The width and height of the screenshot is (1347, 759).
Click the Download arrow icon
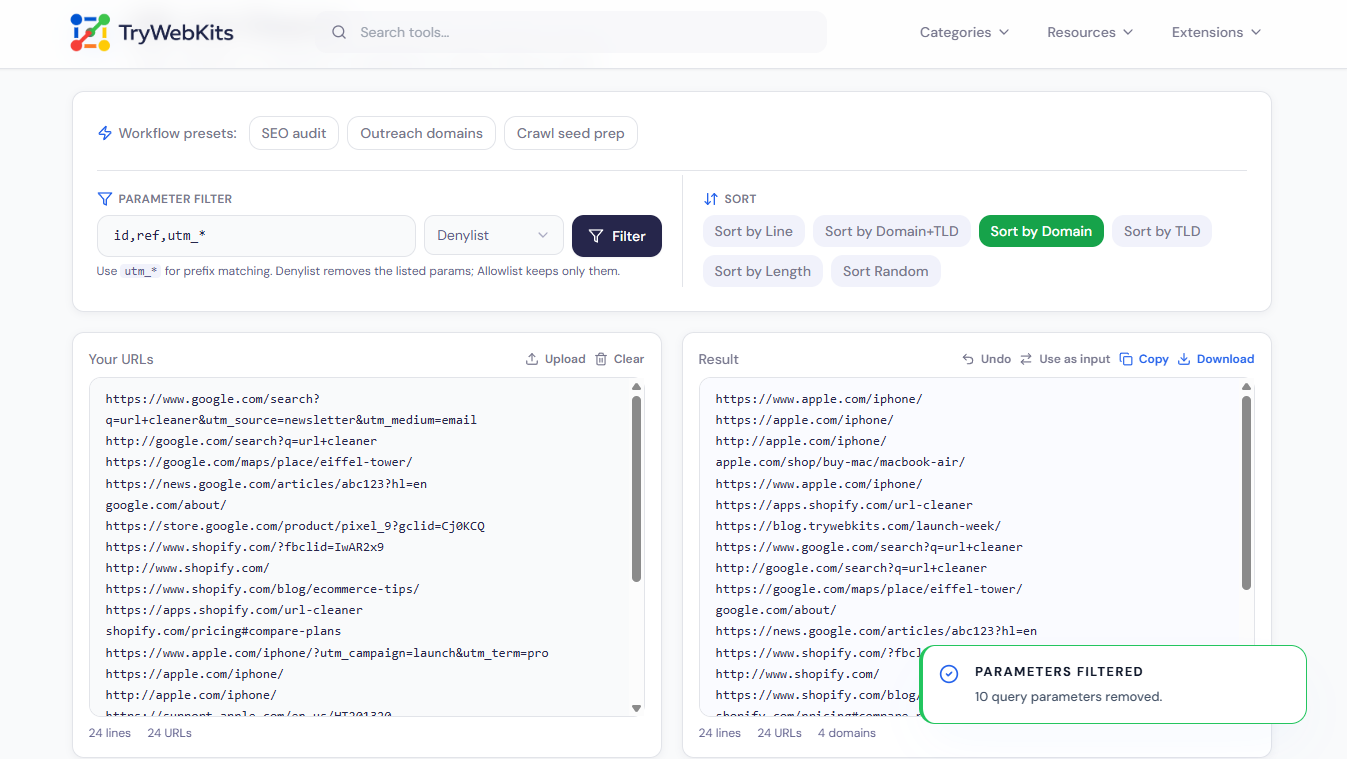click(1184, 359)
